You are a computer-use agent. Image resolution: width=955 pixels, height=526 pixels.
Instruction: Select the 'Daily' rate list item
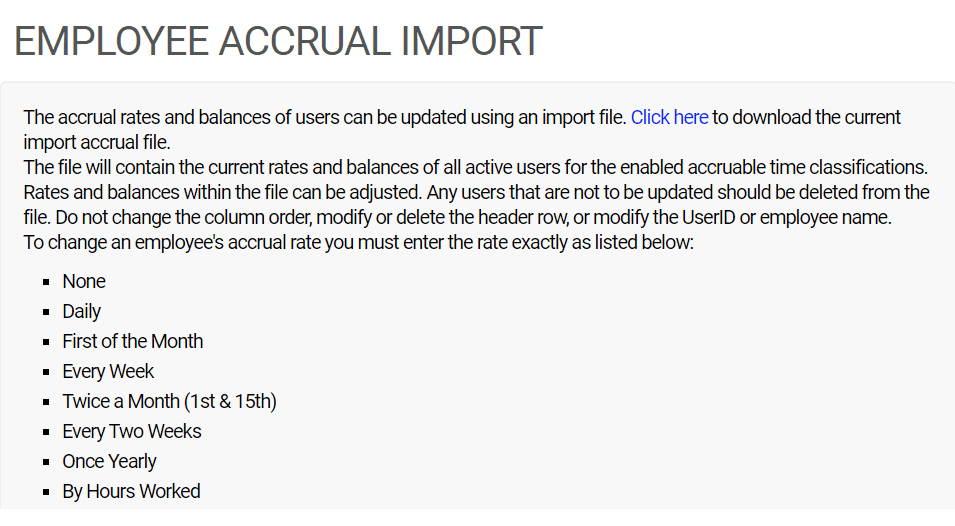(82, 312)
